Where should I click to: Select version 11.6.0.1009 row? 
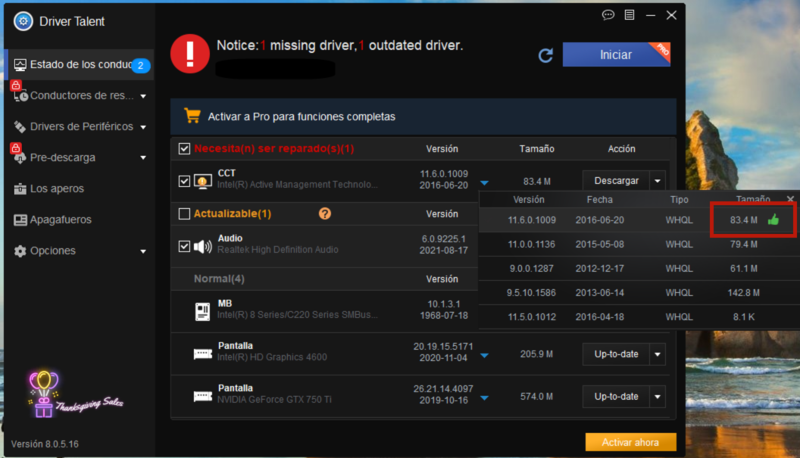click(x=637, y=220)
